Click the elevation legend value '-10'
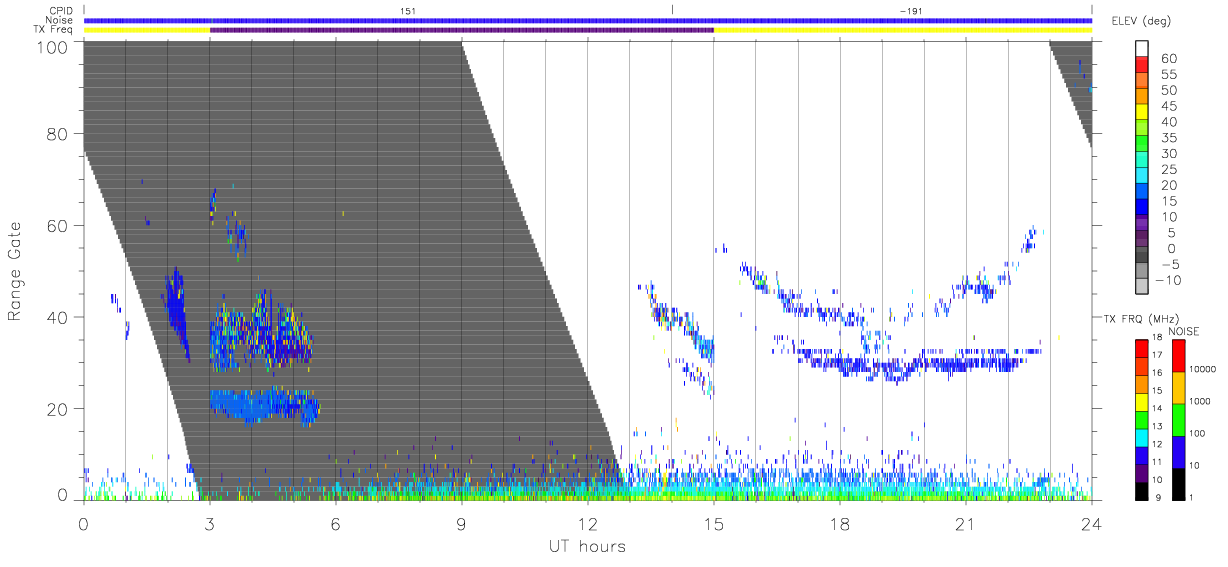The width and height of the screenshot is (1228, 567). [1170, 280]
